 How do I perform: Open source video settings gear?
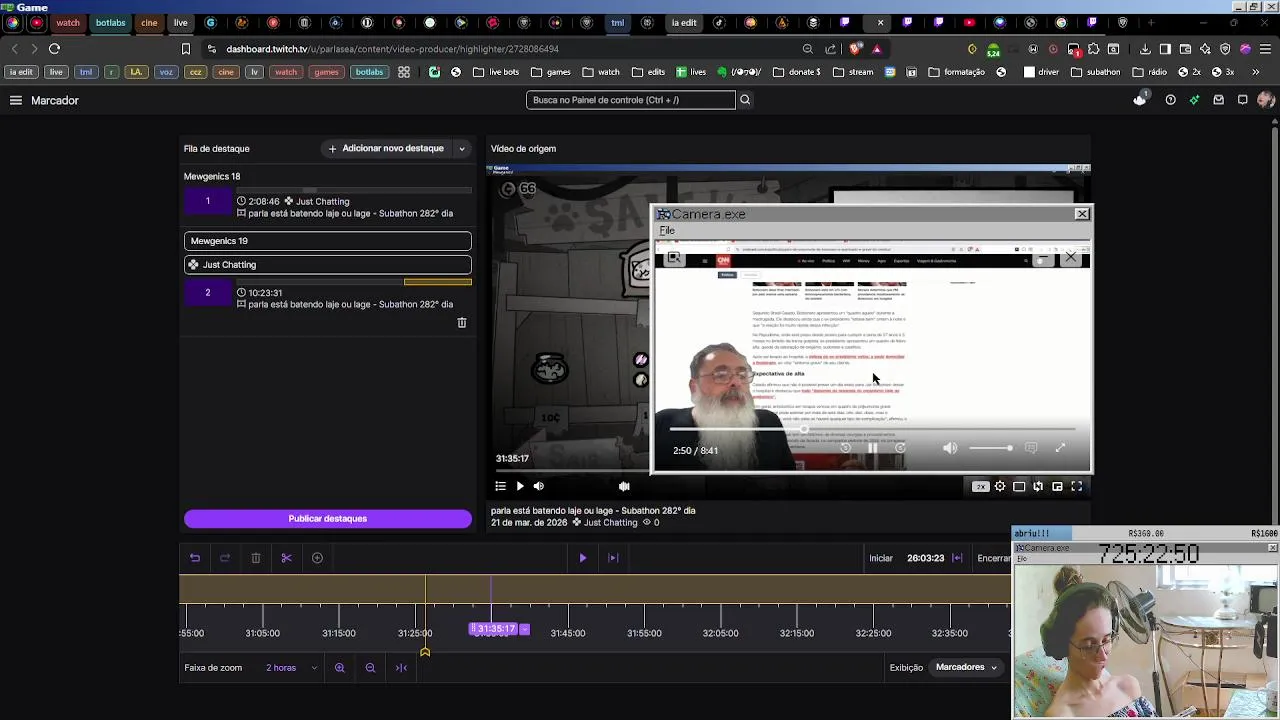point(1000,486)
